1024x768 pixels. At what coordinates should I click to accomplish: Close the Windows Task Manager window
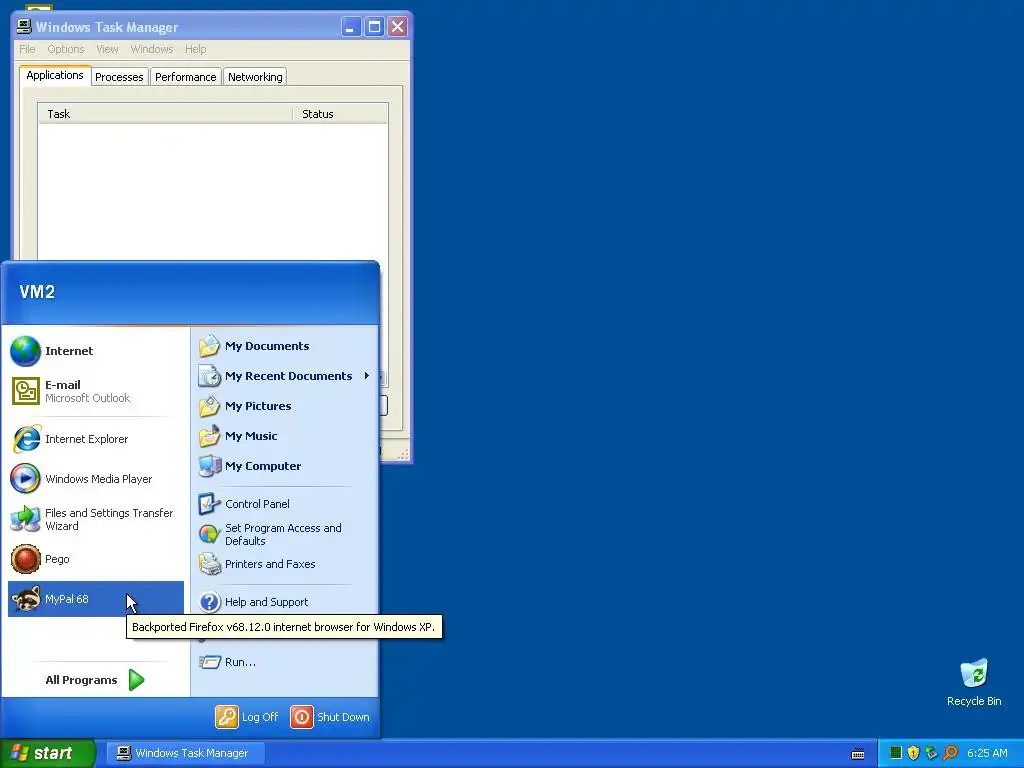pyautogui.click(x=397, y=27)
